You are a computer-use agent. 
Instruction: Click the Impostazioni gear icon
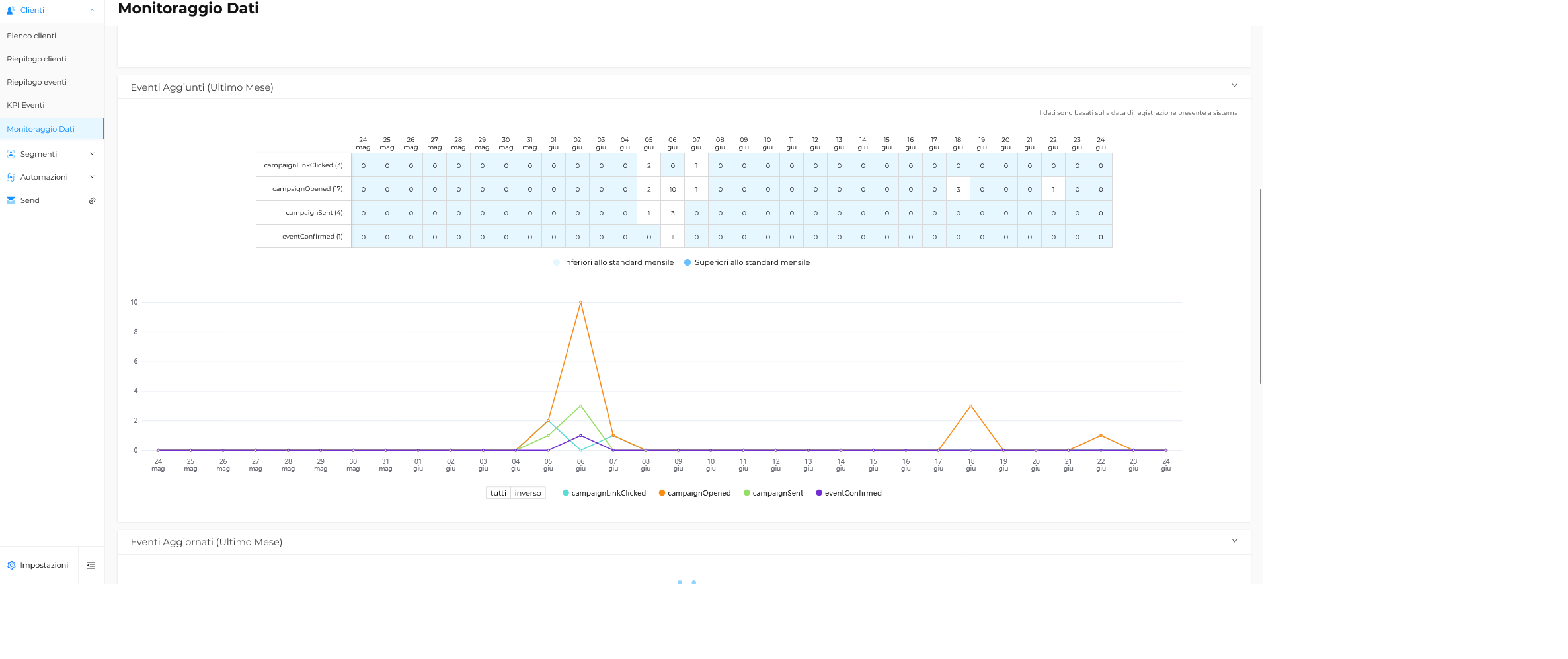coord(11,565)
